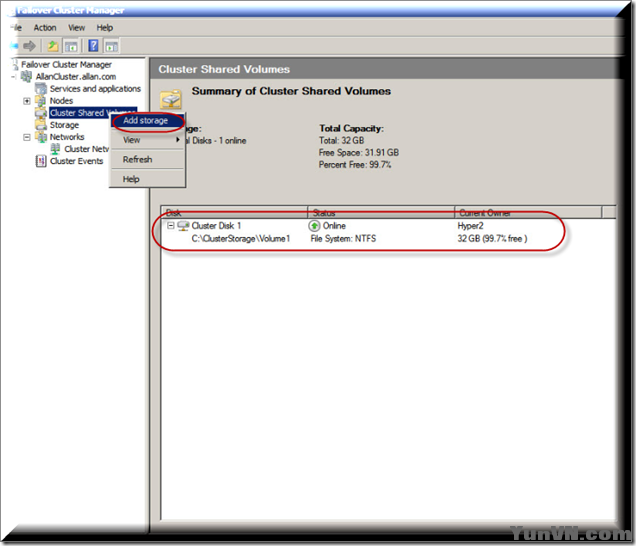Image resolution: width=636 pixels, height=546 pixels.
Task: Open the Action menu
Action: pos(45,28)
